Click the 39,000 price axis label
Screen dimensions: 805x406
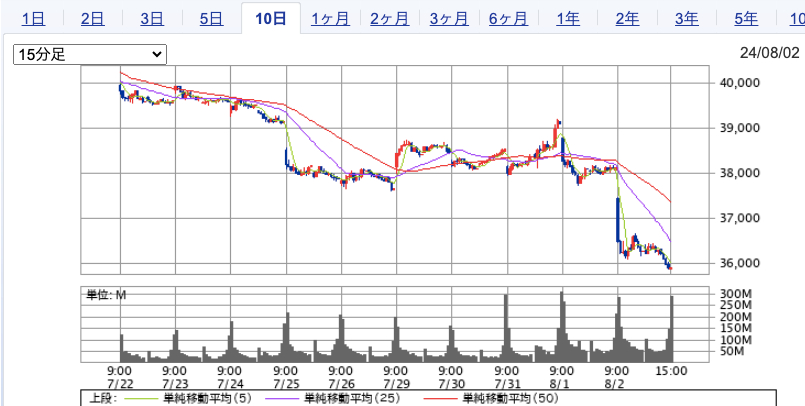[739, 128]
